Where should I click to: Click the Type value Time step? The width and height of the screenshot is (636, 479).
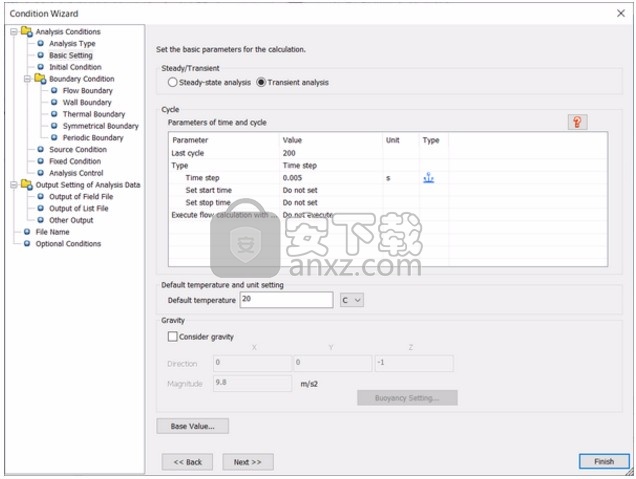pos(300,165)
